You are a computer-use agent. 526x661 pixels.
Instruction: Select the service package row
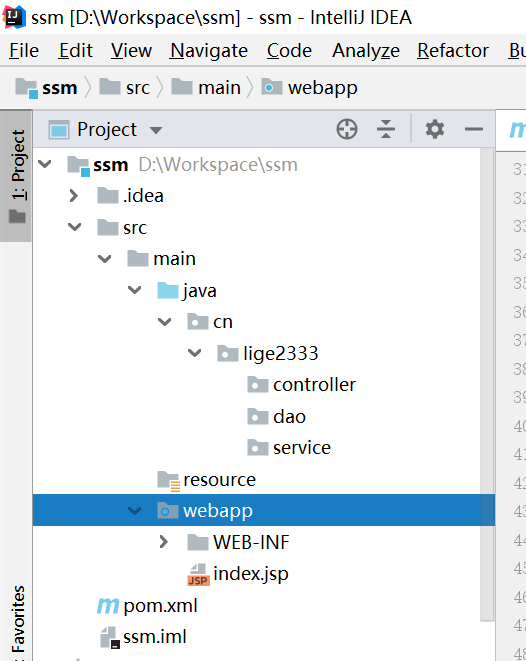pyautogui.click(x=264, y=447)
